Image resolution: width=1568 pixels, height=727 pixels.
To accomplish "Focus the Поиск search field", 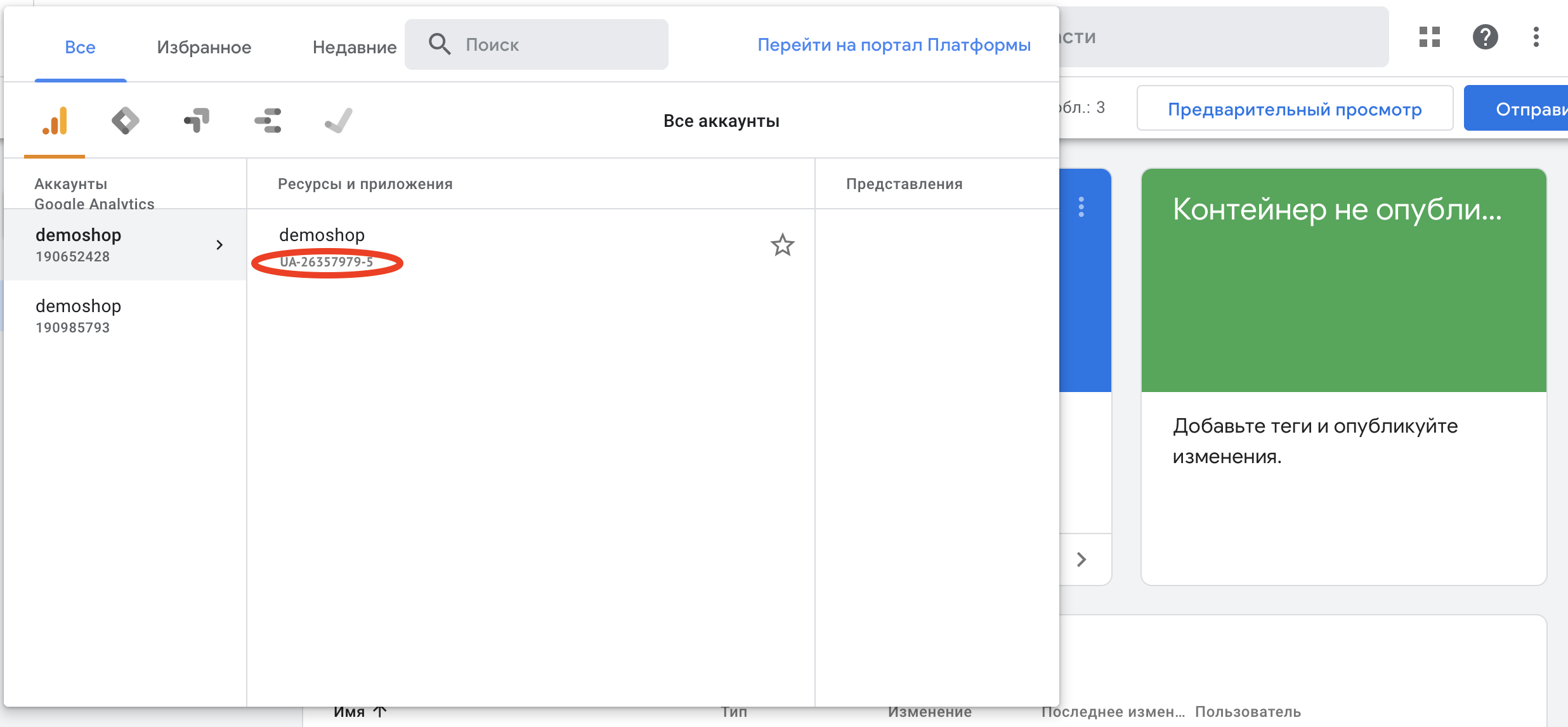I will click(537, 44).
